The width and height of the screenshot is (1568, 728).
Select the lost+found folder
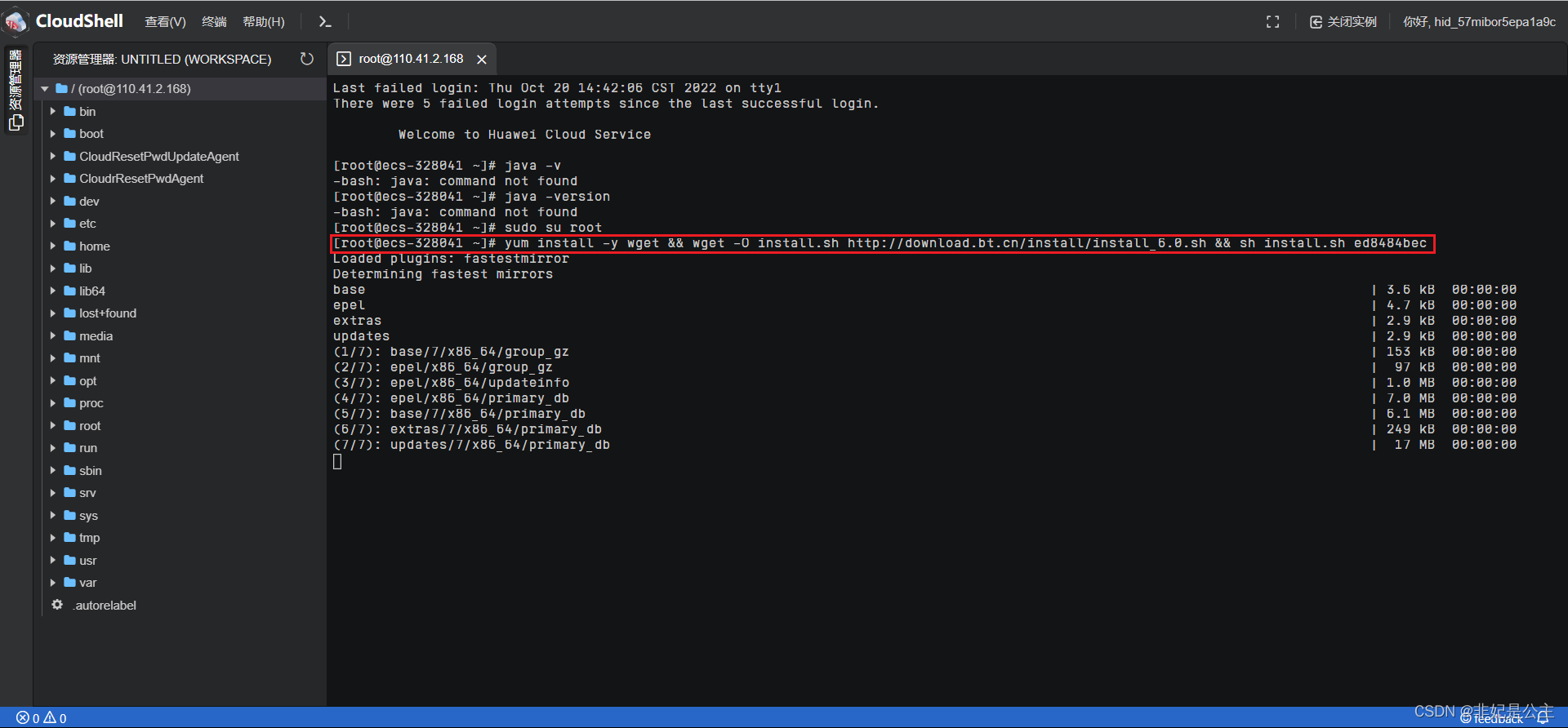[107, 313]
